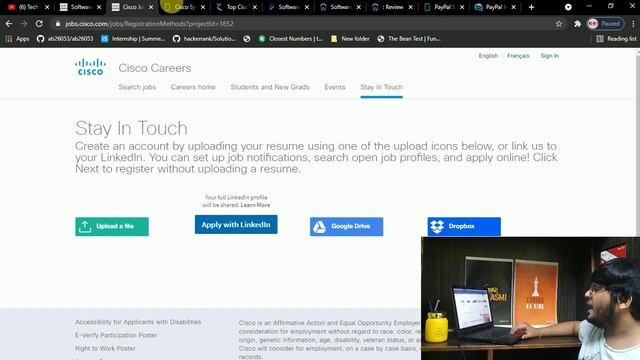Click Dropbox upload button
The image size is (640, 360).
464,227
